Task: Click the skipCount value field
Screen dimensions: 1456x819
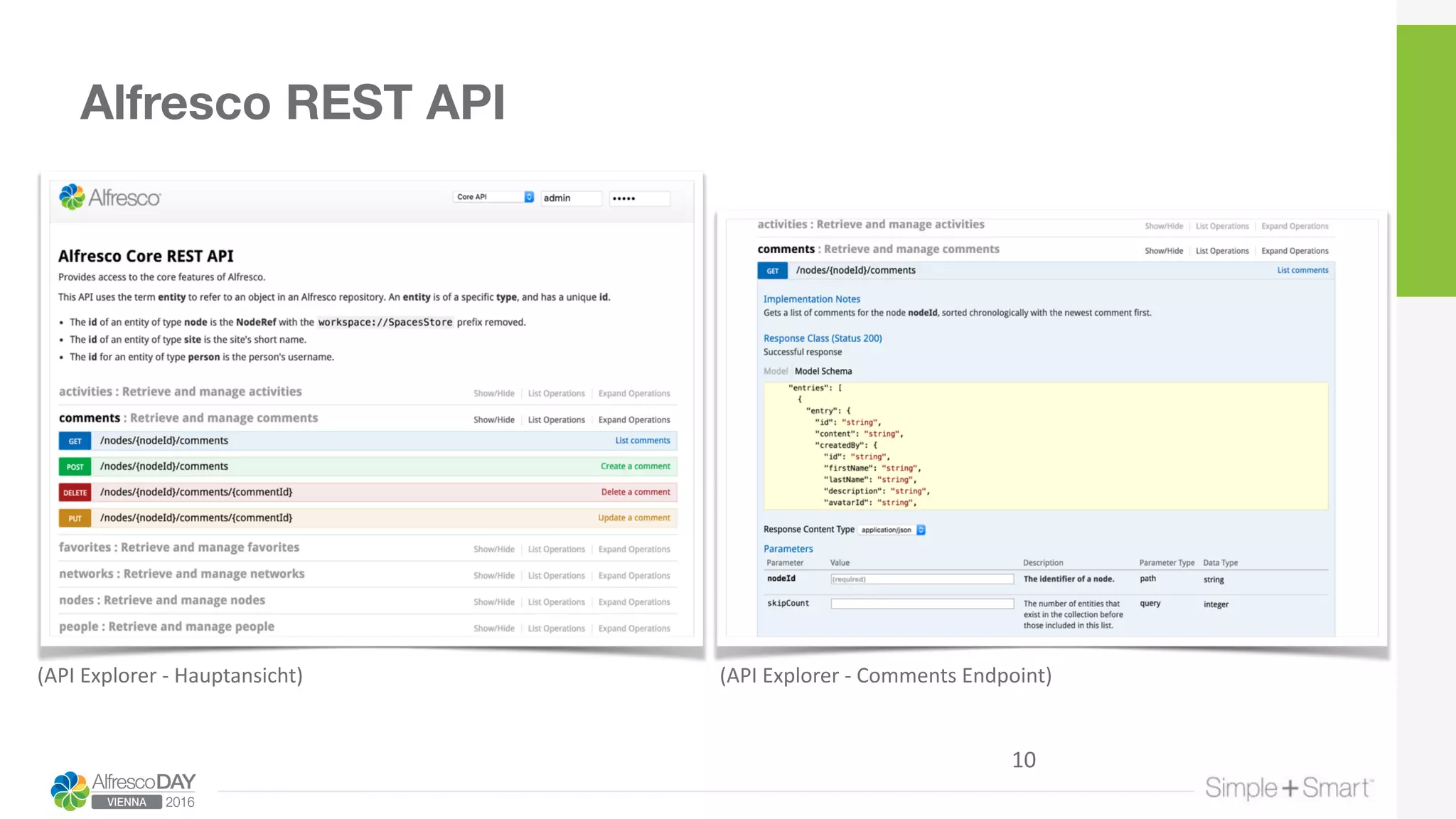Action: coord(922,604)
